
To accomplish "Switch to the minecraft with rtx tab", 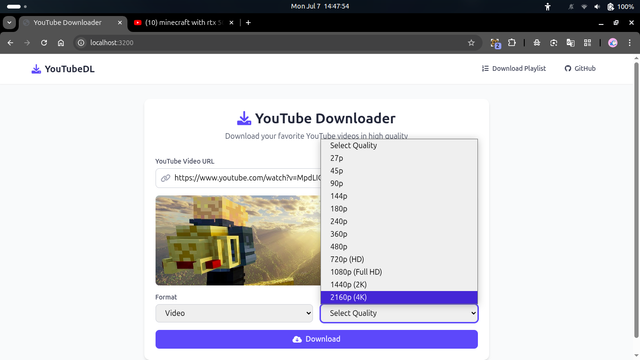I will (x=184, y=22).
